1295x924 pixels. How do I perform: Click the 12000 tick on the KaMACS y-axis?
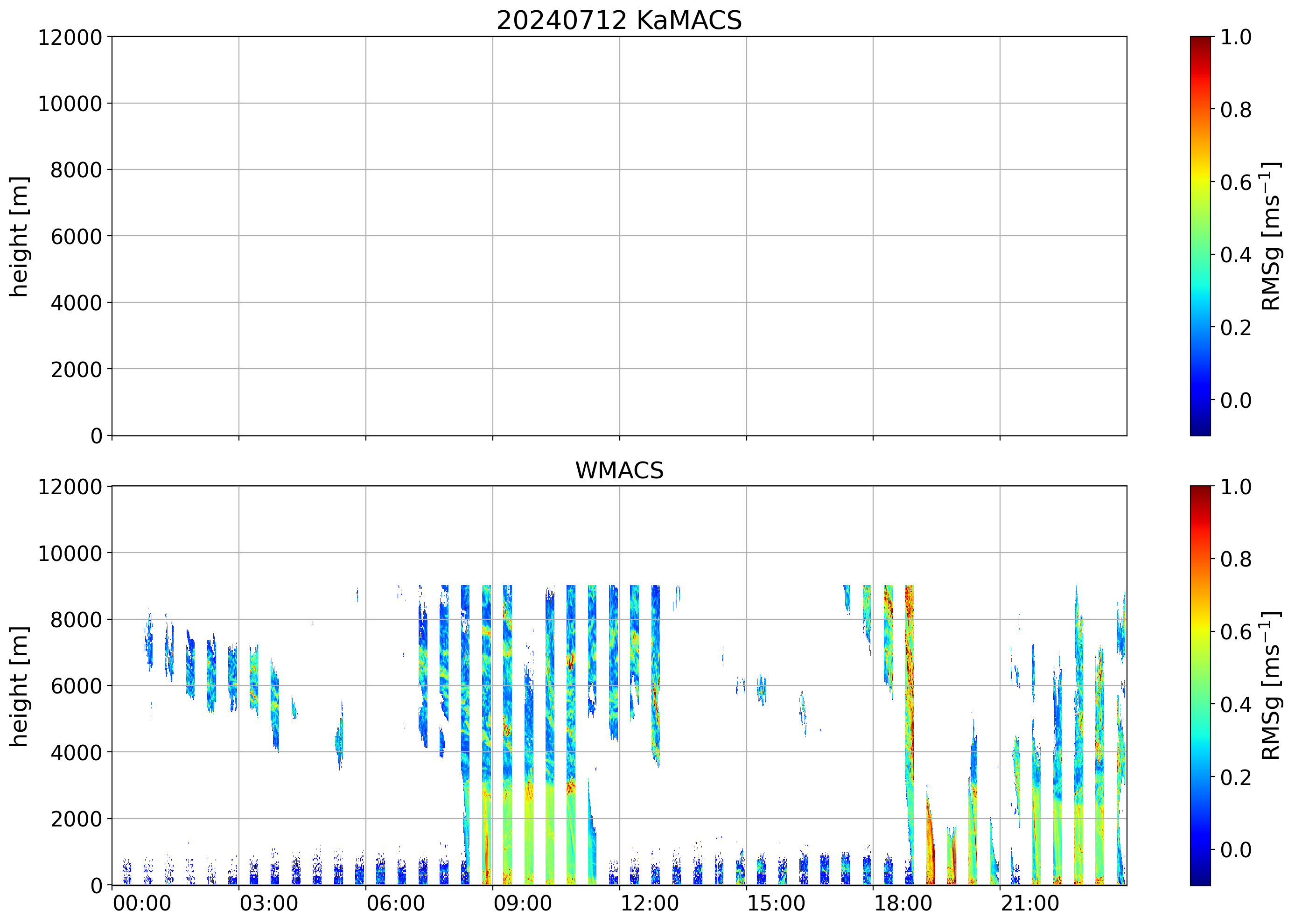click(x=70, y=37)
